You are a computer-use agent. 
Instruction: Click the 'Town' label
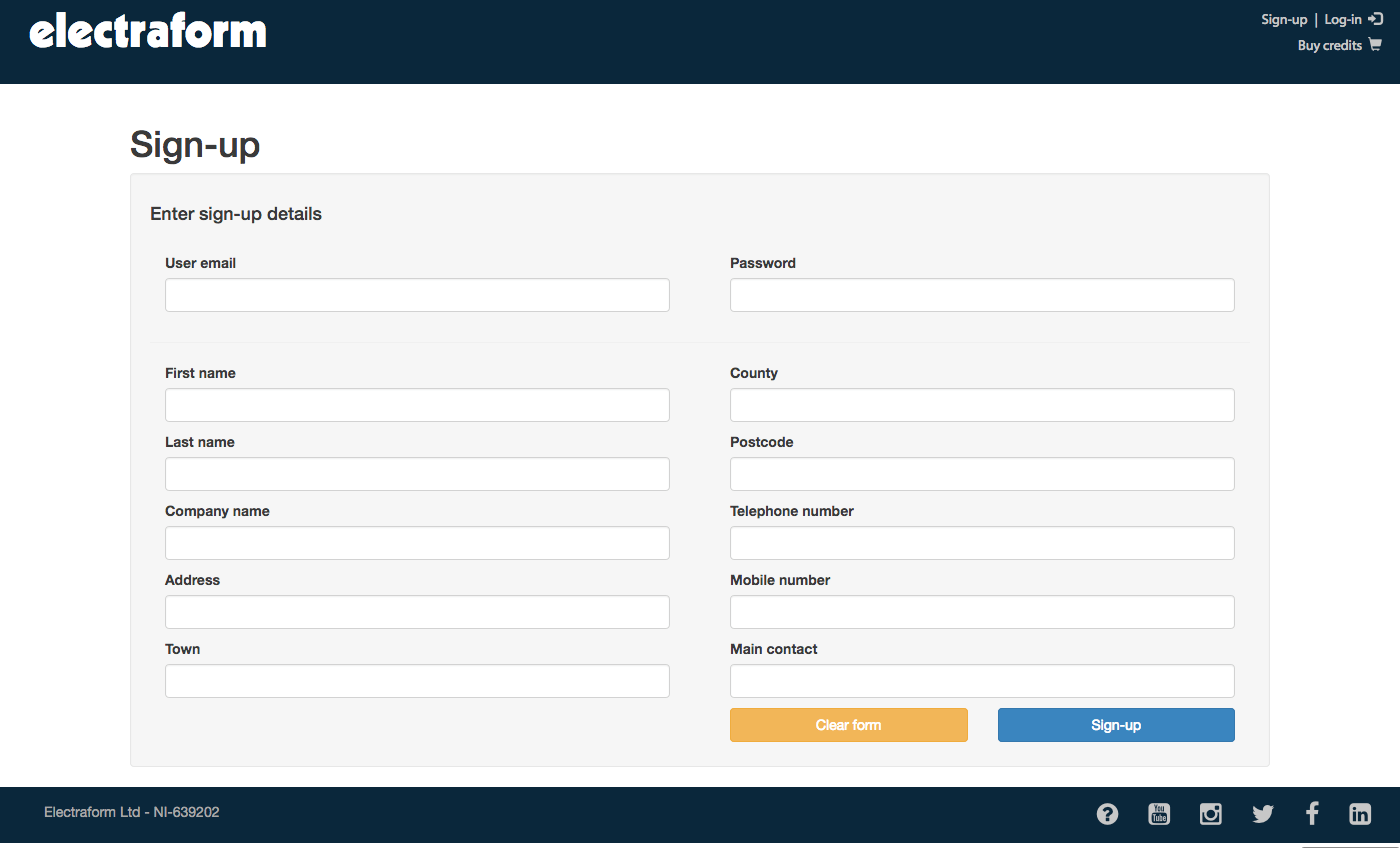click(x=182, y=649)
